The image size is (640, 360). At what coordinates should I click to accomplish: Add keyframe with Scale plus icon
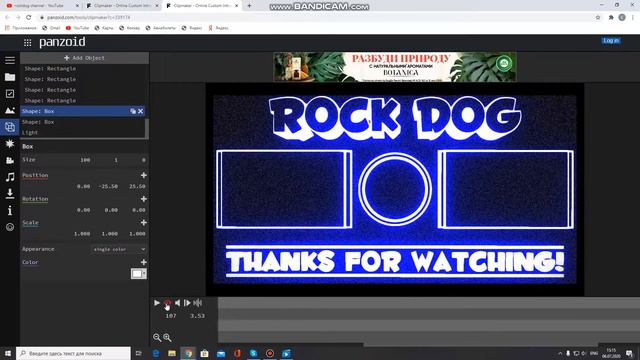pyautogui.click(x=144, y=222)
